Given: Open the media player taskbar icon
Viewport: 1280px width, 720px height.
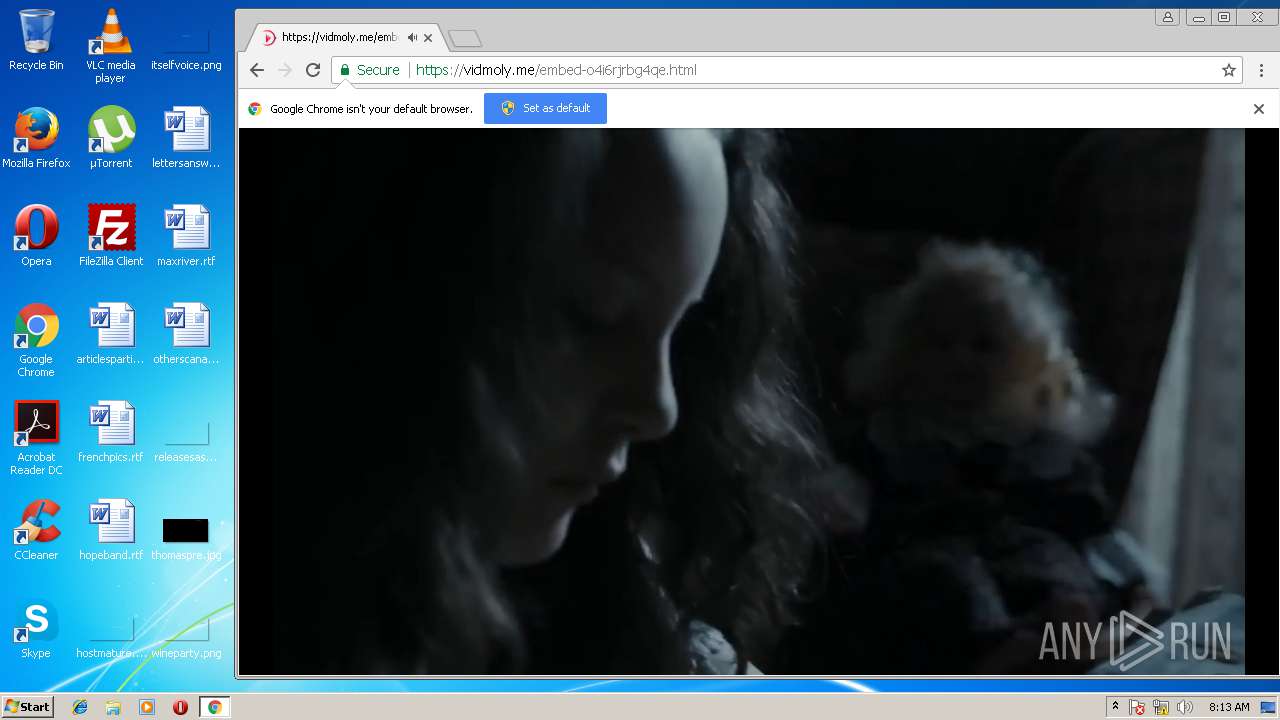Looking at the screenshot, I should [147, 707].
